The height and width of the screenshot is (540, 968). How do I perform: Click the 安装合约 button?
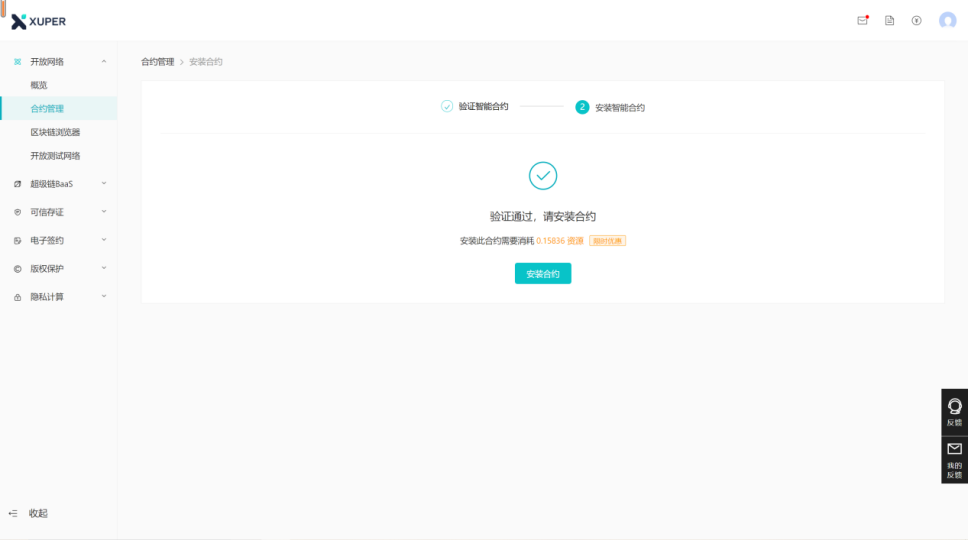click(543, 274)
